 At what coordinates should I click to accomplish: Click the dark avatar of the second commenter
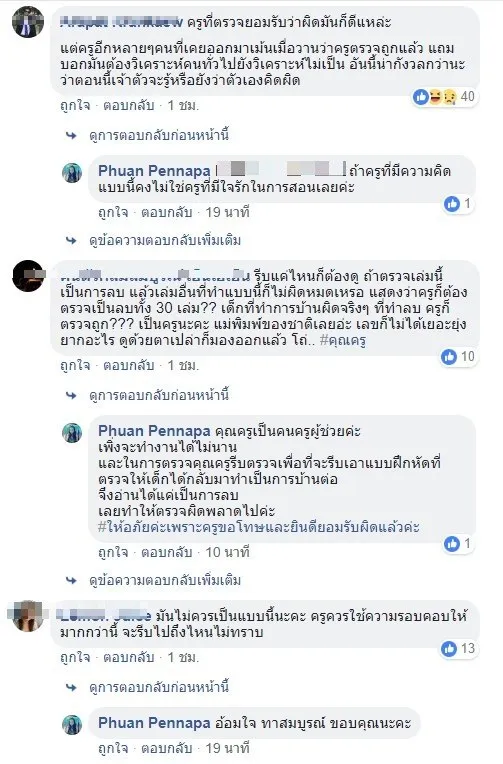[28, 276]
